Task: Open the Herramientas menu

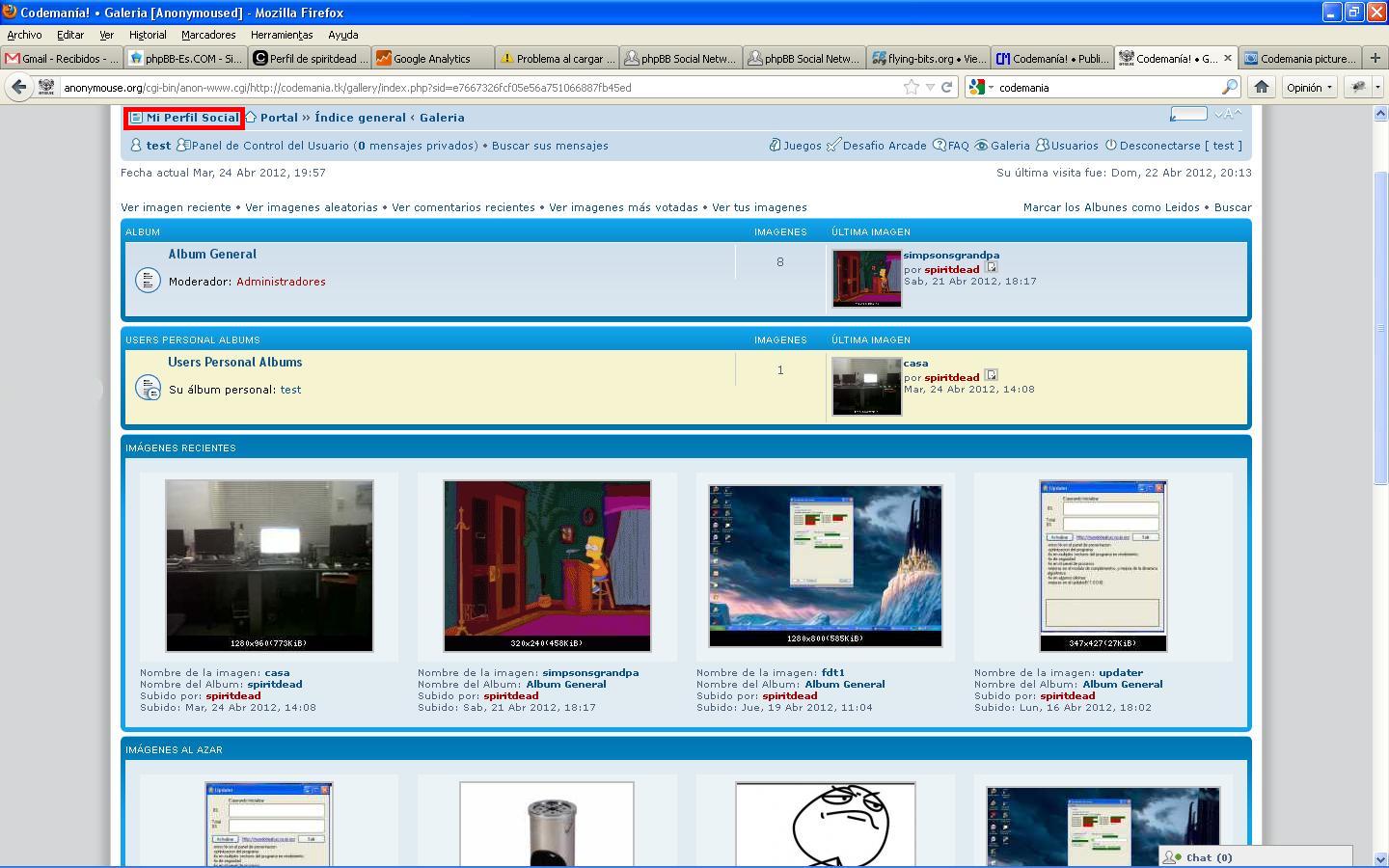Action: [282, 35]
